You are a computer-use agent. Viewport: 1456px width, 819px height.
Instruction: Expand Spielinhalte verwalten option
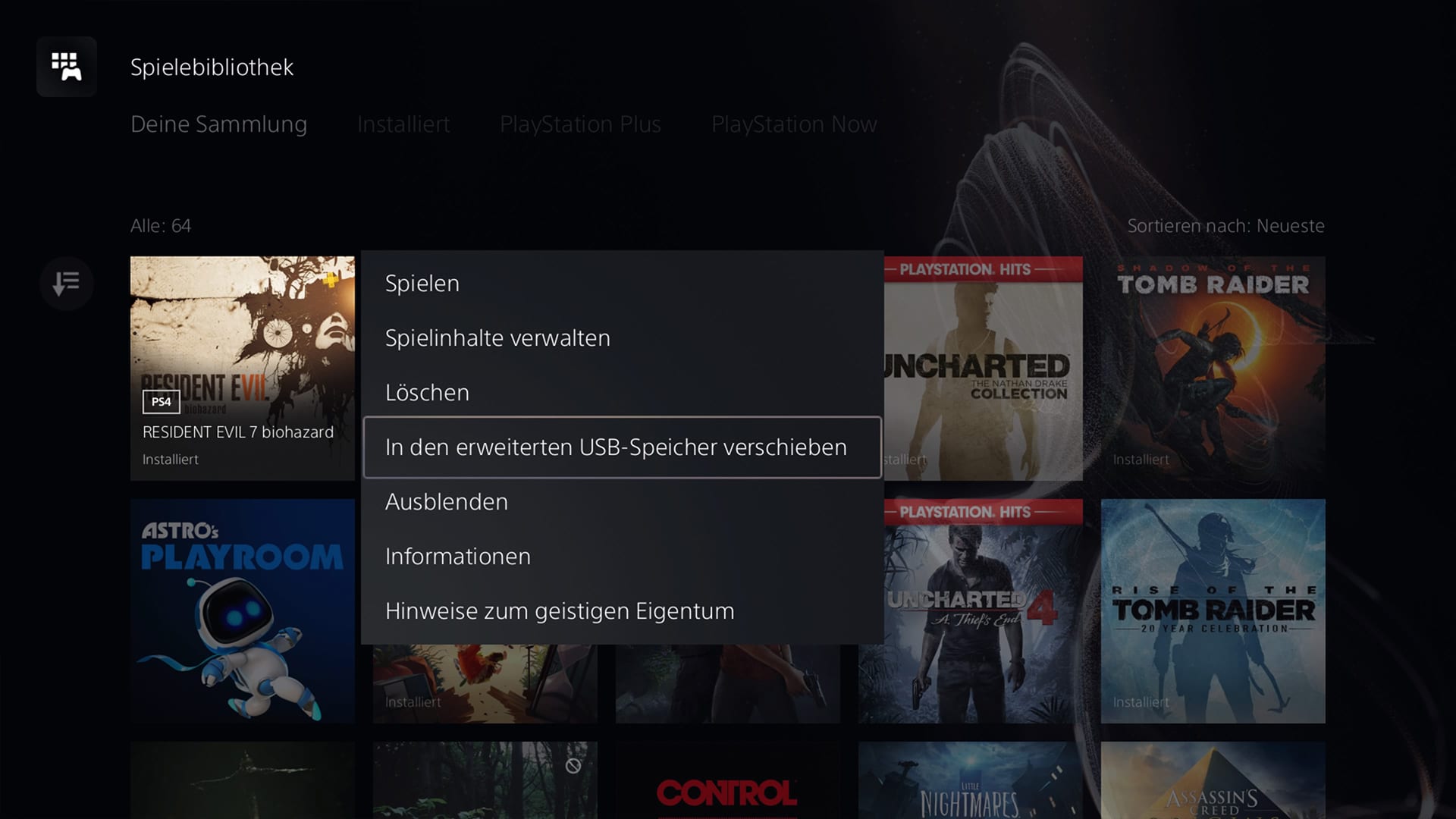point(498,337)
